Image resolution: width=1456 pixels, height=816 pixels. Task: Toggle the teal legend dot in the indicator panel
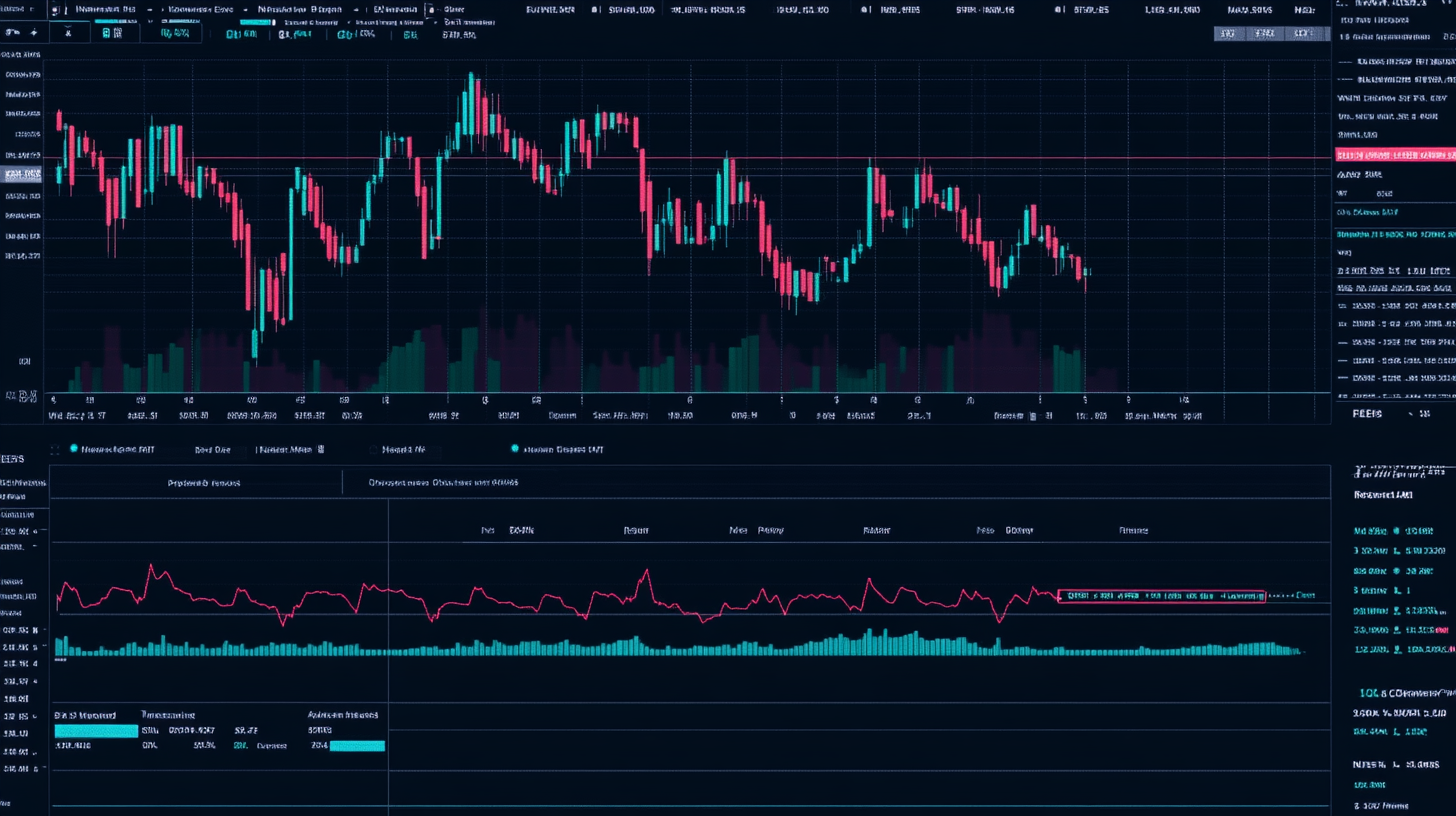point(74,449)
